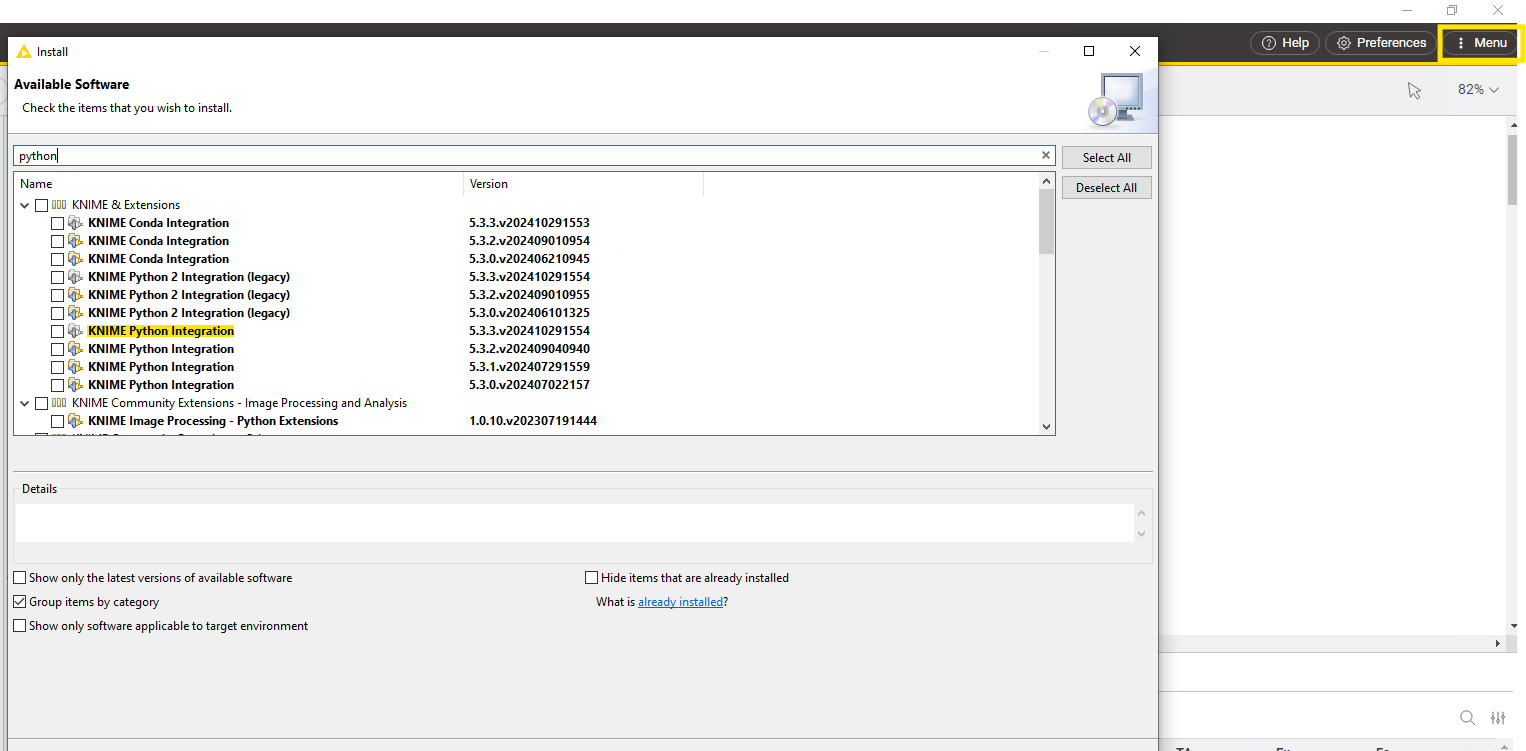
Task: Click the icon of KNIME Python Integration 5.3.0
Action: 75,385
